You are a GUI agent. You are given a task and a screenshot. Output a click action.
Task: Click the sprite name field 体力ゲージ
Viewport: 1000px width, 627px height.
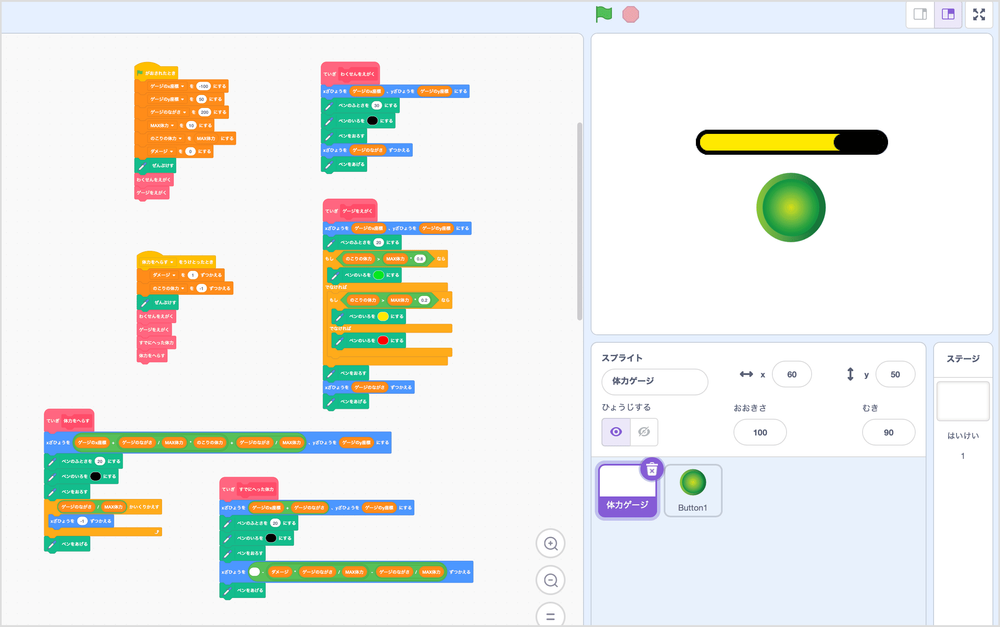654,381
